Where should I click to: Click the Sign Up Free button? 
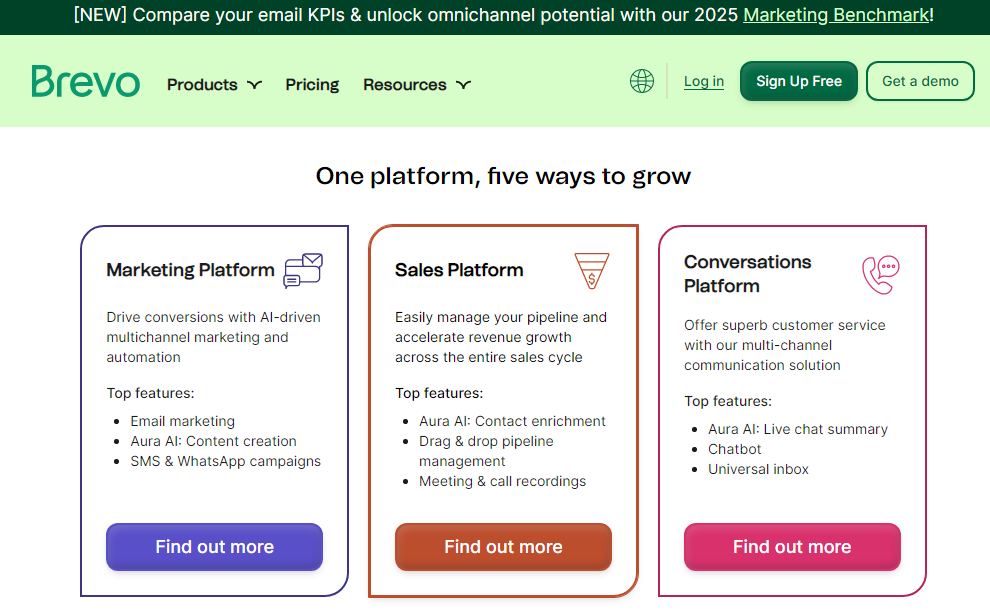tap(799, 81)
